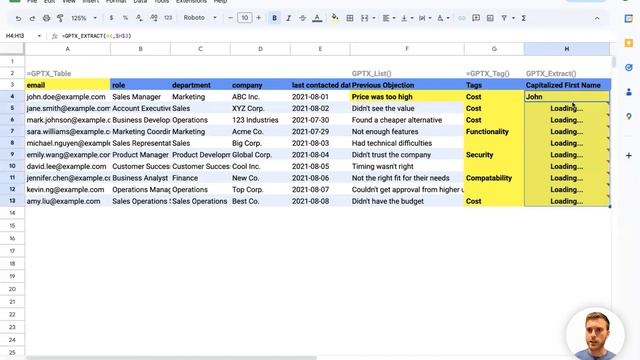The height and width of the screenshot is (360, 640).
Task: Open Contacts in the side panel
Action: tap(629, 92)
